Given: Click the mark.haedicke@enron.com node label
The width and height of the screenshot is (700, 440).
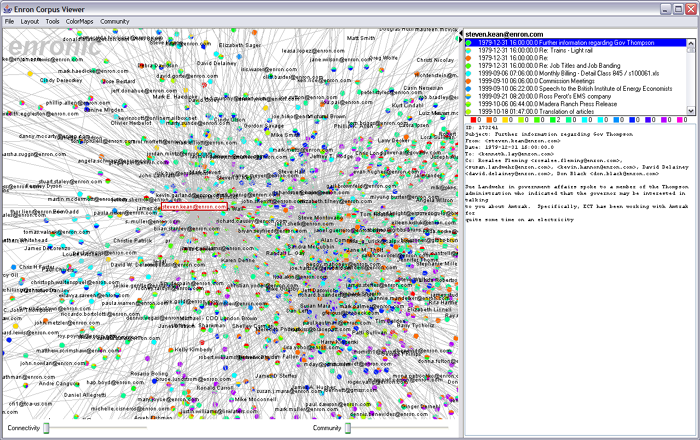Looking at the screenshot, I should 93,71.
